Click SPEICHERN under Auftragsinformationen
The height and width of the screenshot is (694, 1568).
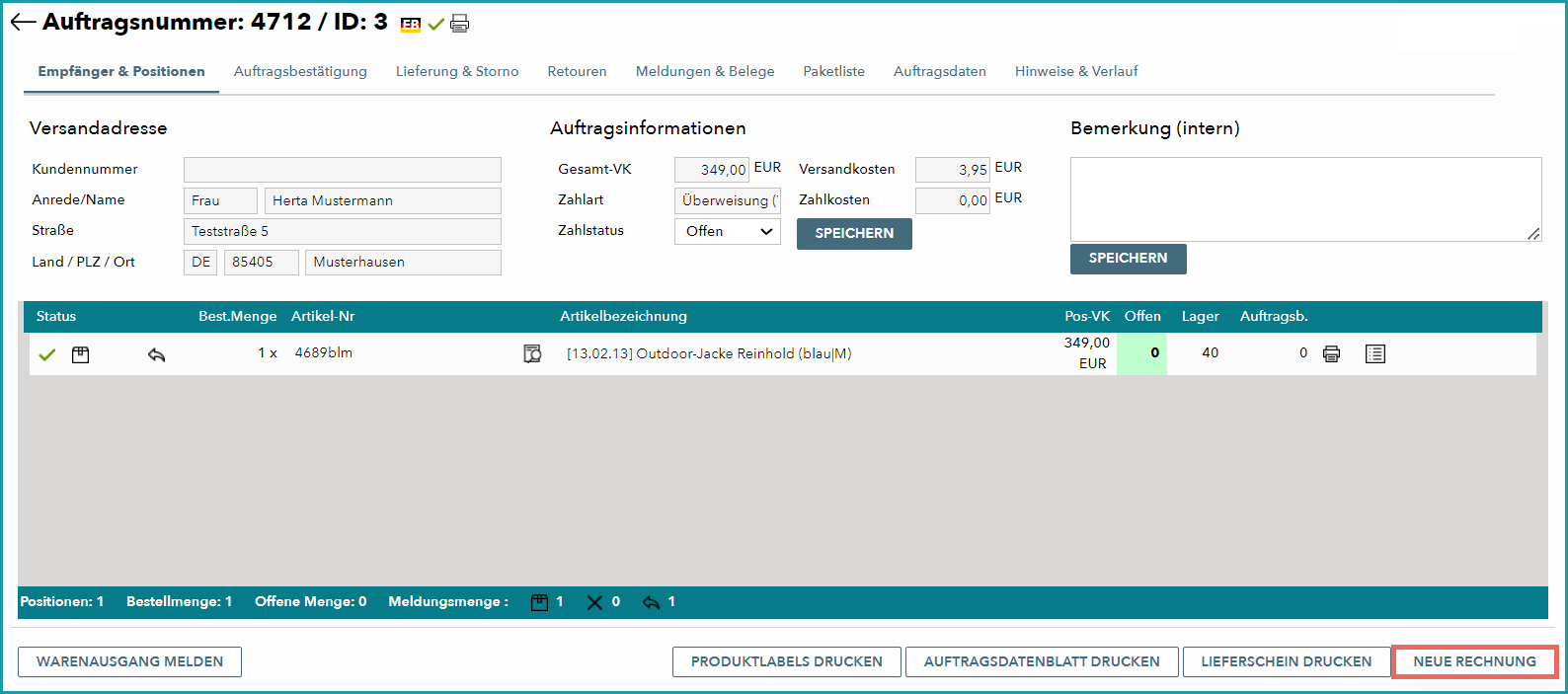[854, 234]
